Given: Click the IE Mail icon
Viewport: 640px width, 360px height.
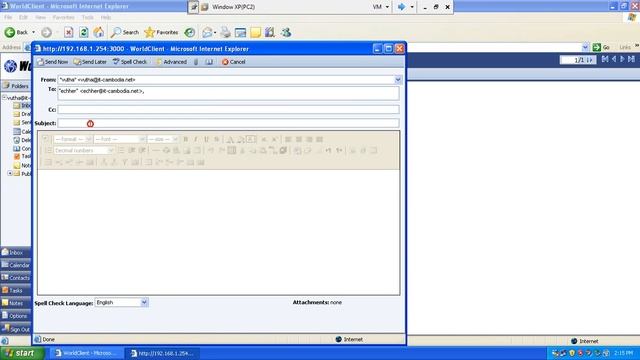Looking at the screenshot, I should [x=208, y=32].
